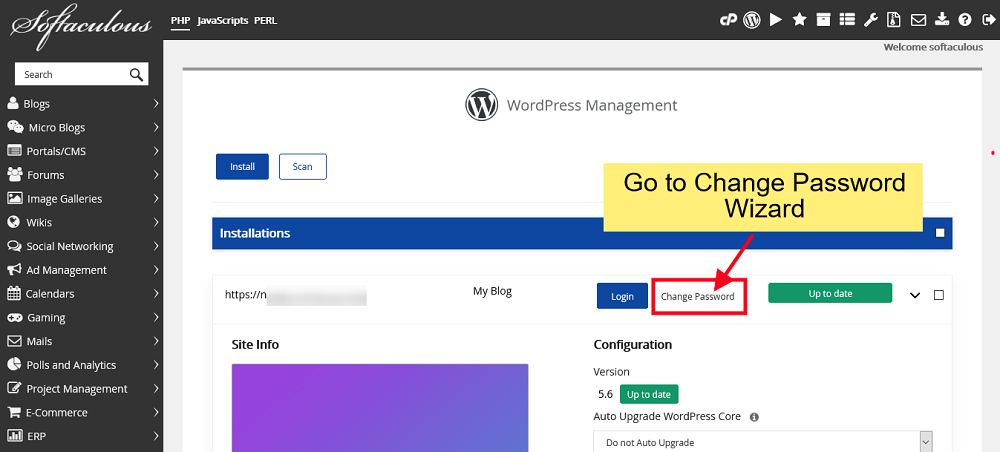The image size is (1000, 452).
Task: Click the Change Password button
Action: tap(698, 296)
